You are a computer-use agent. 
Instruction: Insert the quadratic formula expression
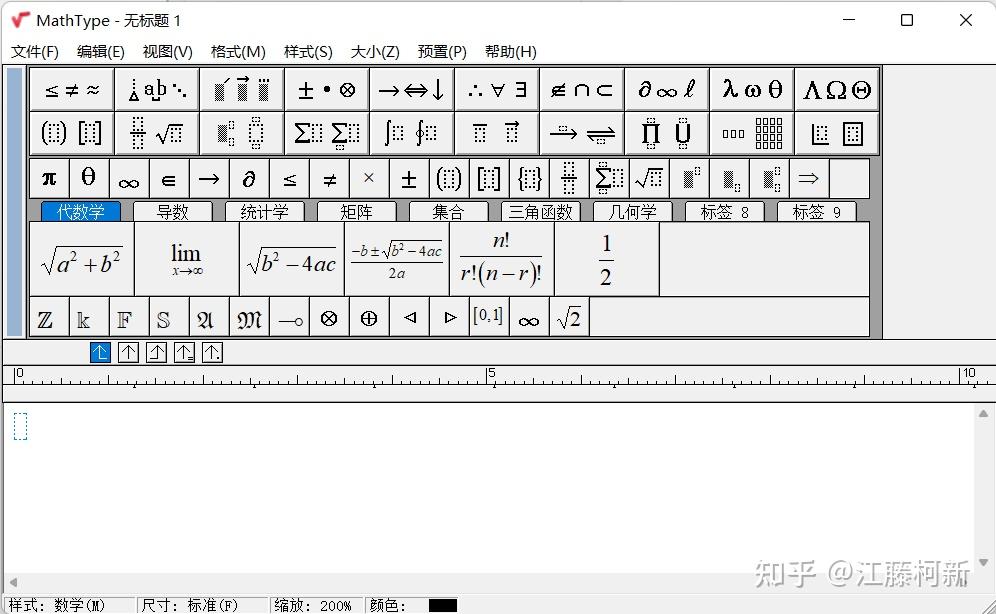click(397, 259)
